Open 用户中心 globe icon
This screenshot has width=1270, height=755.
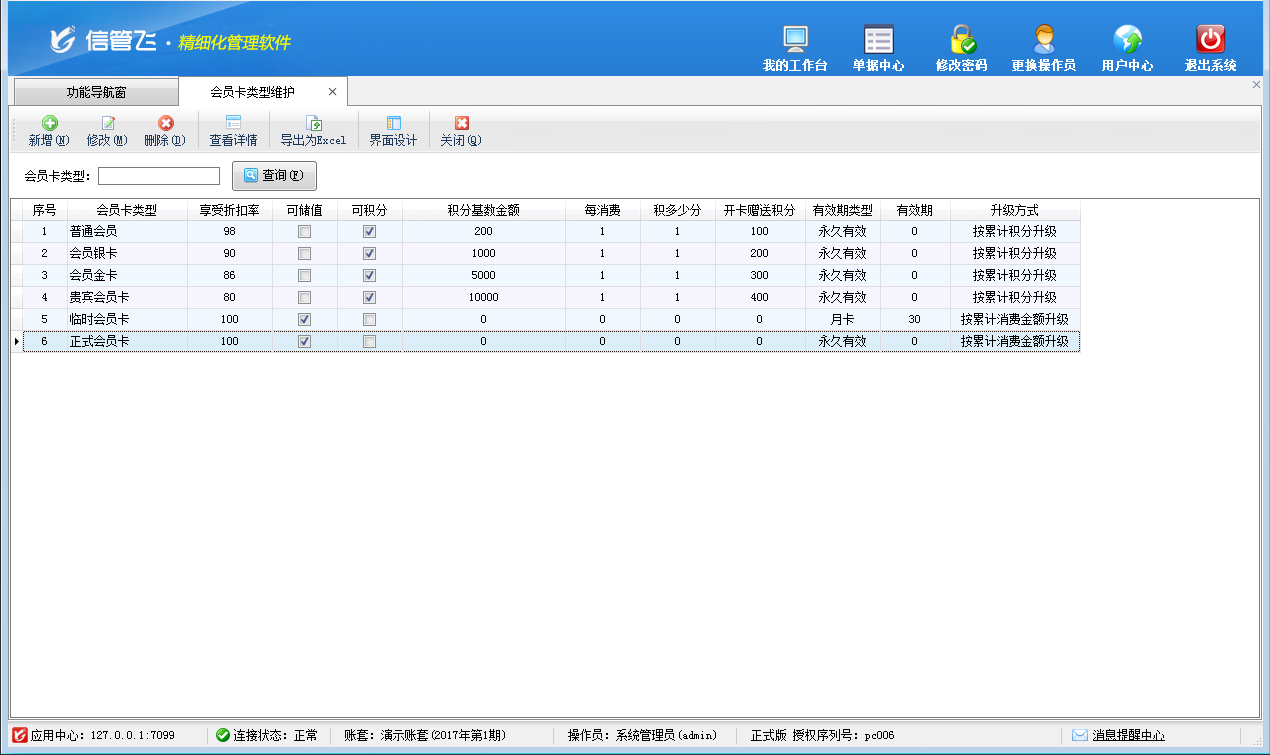[x=1127, y=40]
